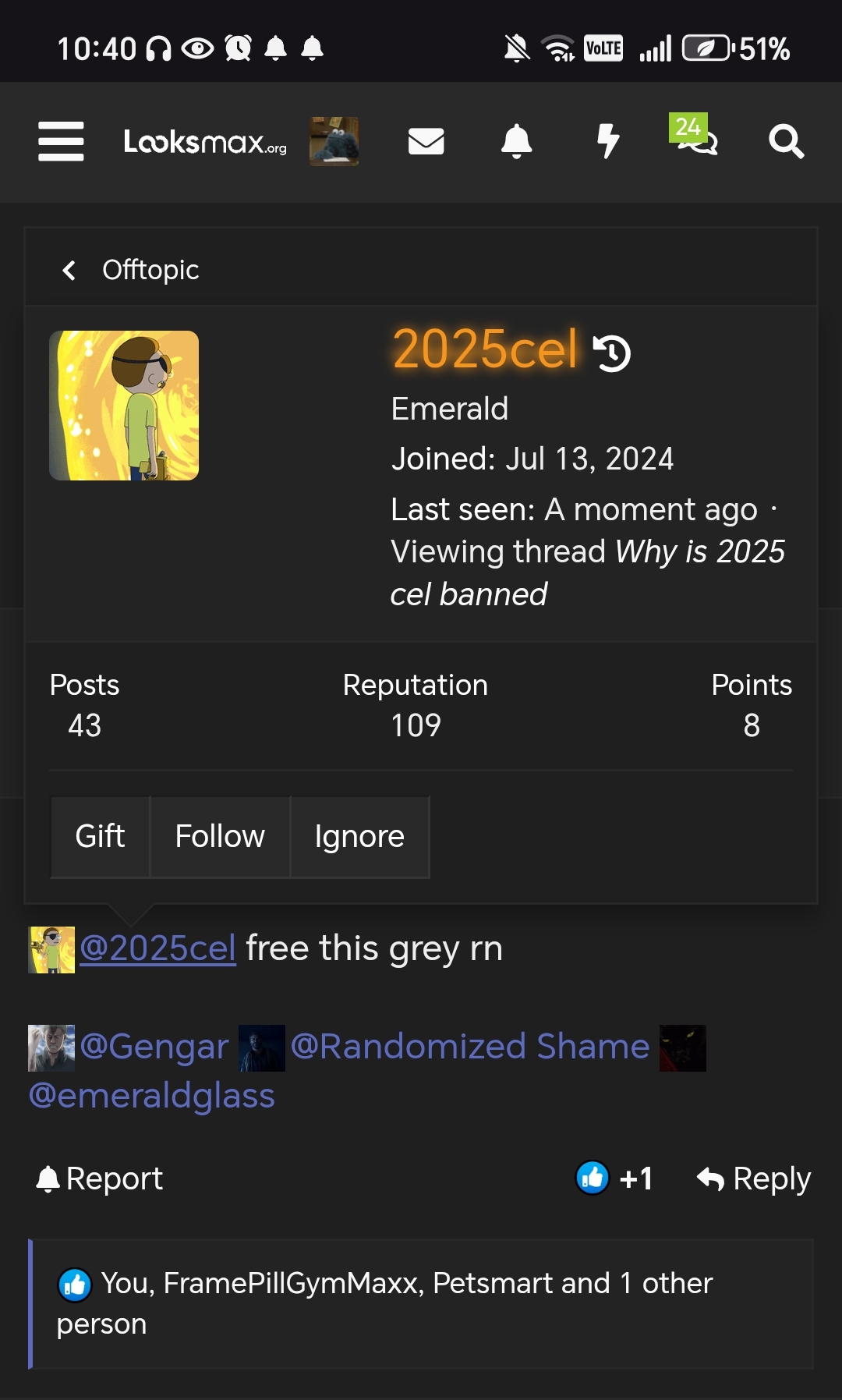
Task: Go back via the Offtopic chevron
Action: tap(131, 270)
